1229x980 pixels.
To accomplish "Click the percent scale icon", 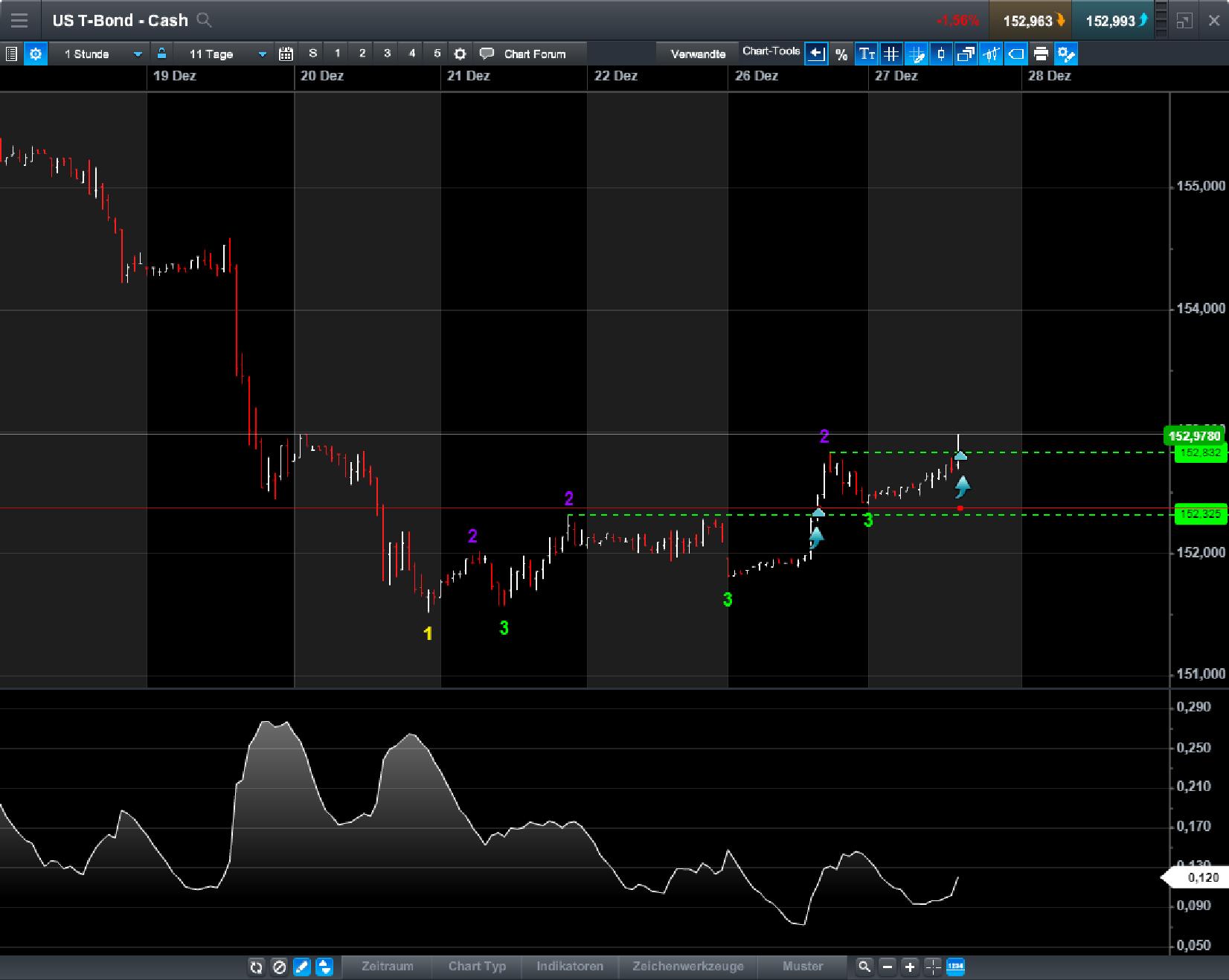I will [x=841, y=54].
